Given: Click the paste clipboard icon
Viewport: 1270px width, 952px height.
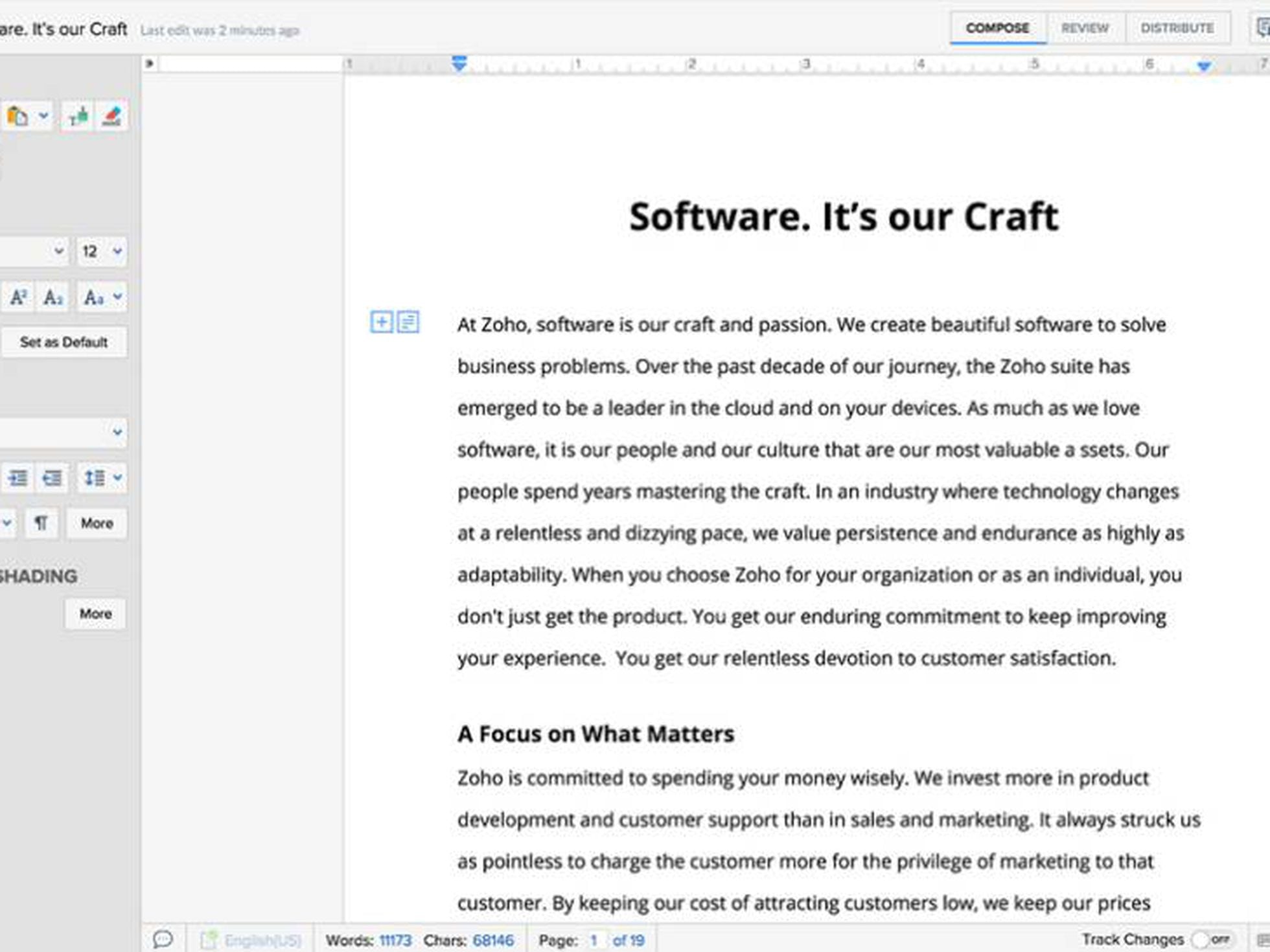Looking at the screenshot, I should [x=17, y=117].
